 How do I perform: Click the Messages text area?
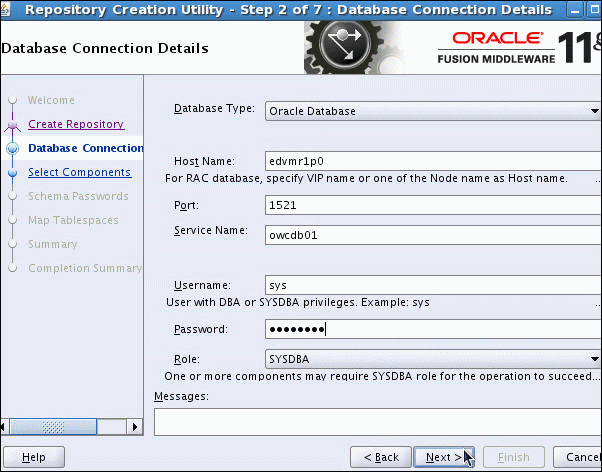[x=378, y=422]
